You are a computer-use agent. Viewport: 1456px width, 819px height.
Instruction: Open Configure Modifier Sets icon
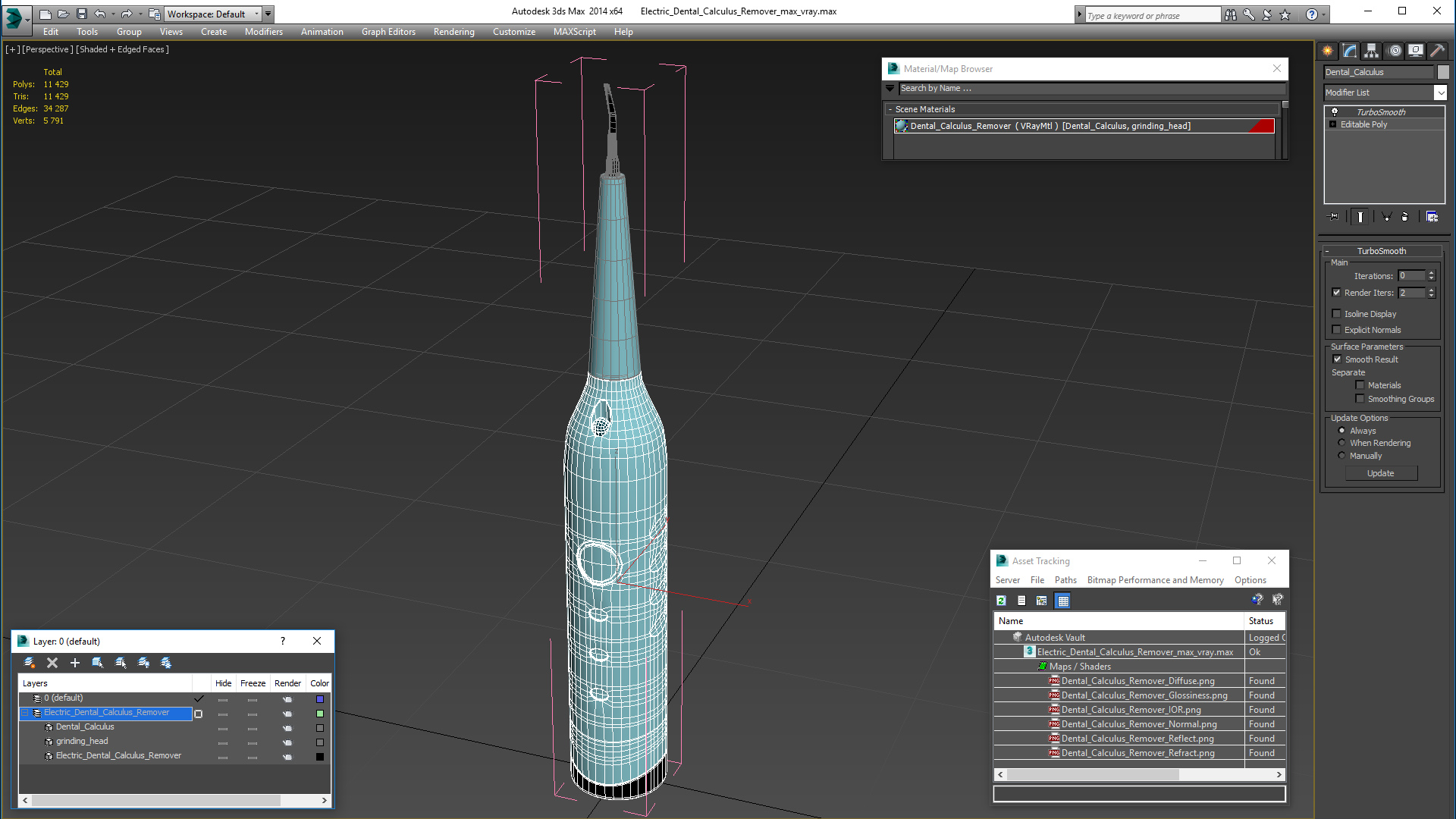[1432, 217]
